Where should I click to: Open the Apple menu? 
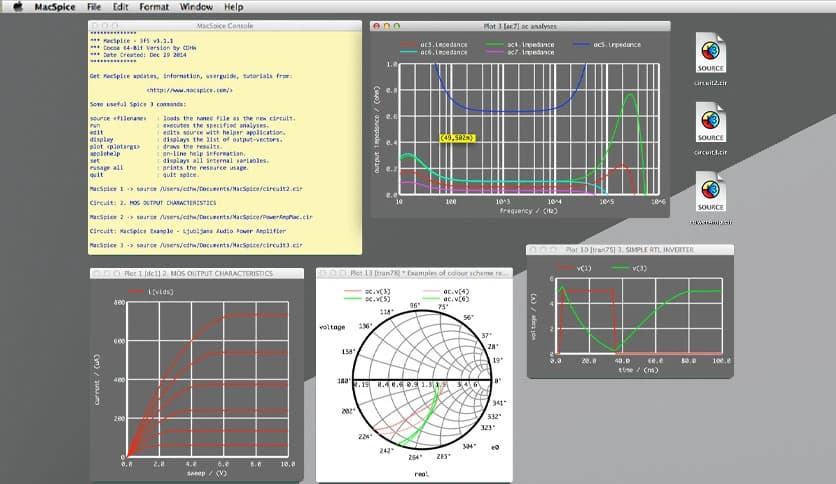pos(16,7)
